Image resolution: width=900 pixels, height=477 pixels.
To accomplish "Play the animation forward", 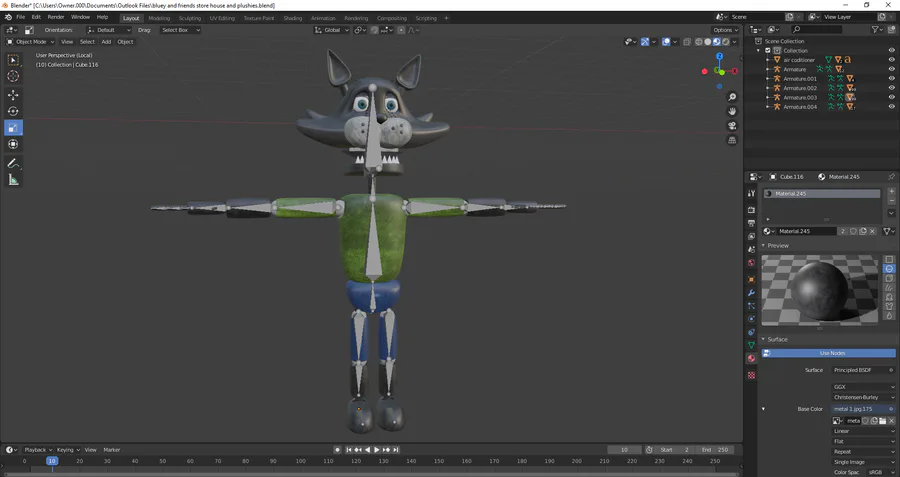I will tap(377, 450).
